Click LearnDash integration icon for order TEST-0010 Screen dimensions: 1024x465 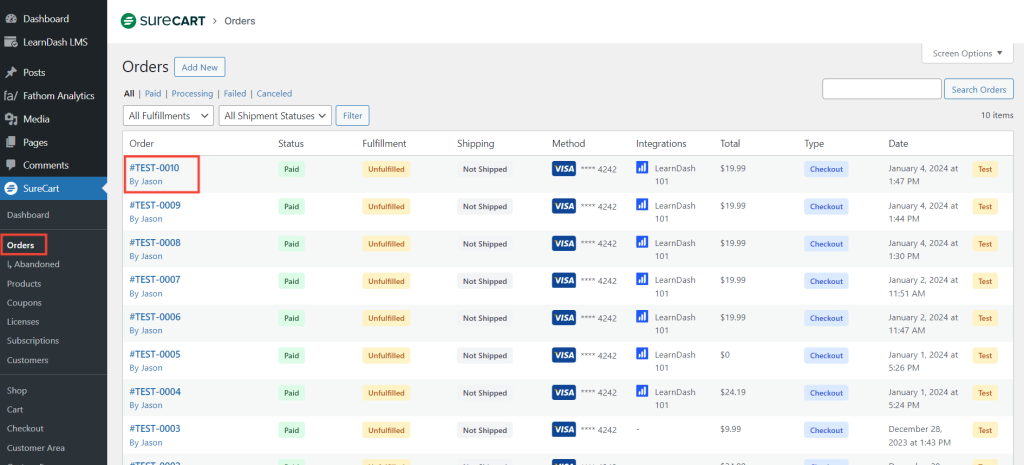[642, 168]
